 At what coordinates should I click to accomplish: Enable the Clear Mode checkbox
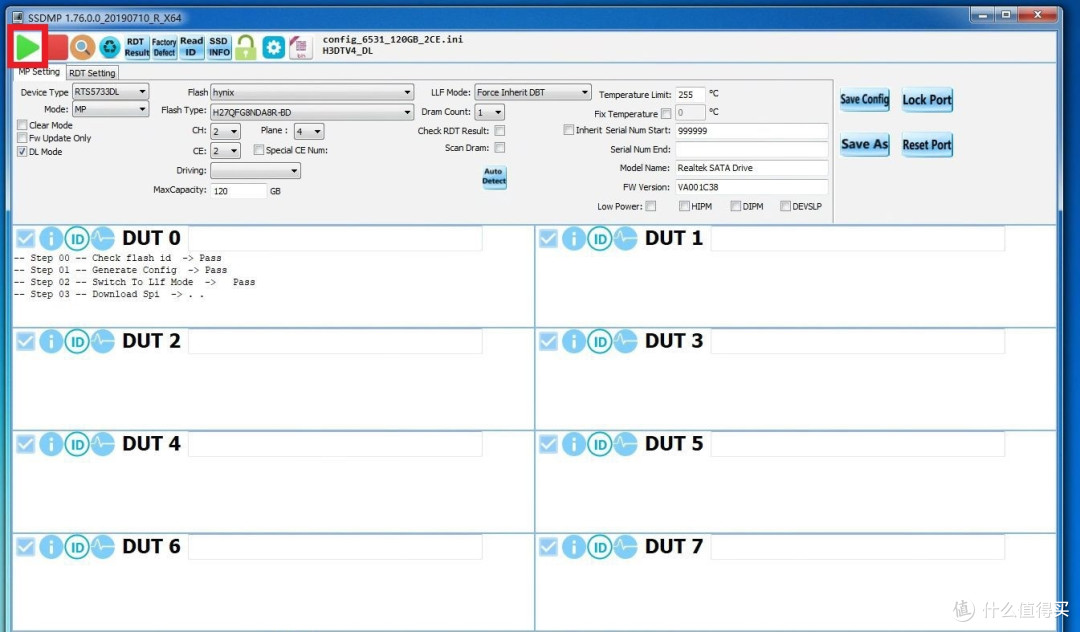tap(22, 125)
